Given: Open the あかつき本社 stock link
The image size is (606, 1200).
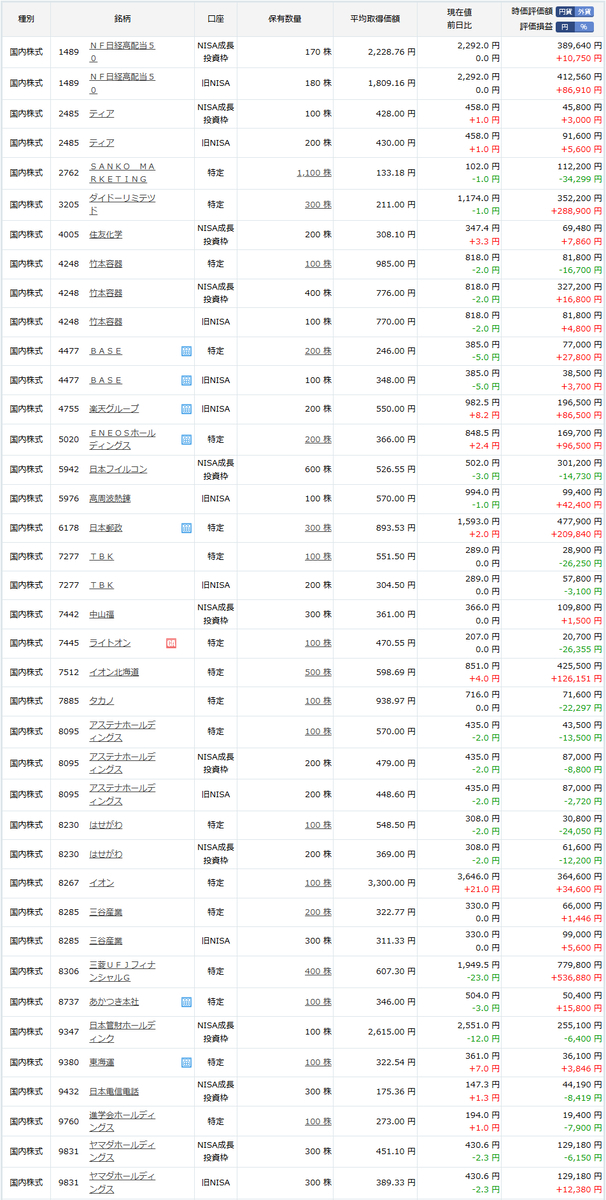Looking at the screenshot, I should 114,1001.
